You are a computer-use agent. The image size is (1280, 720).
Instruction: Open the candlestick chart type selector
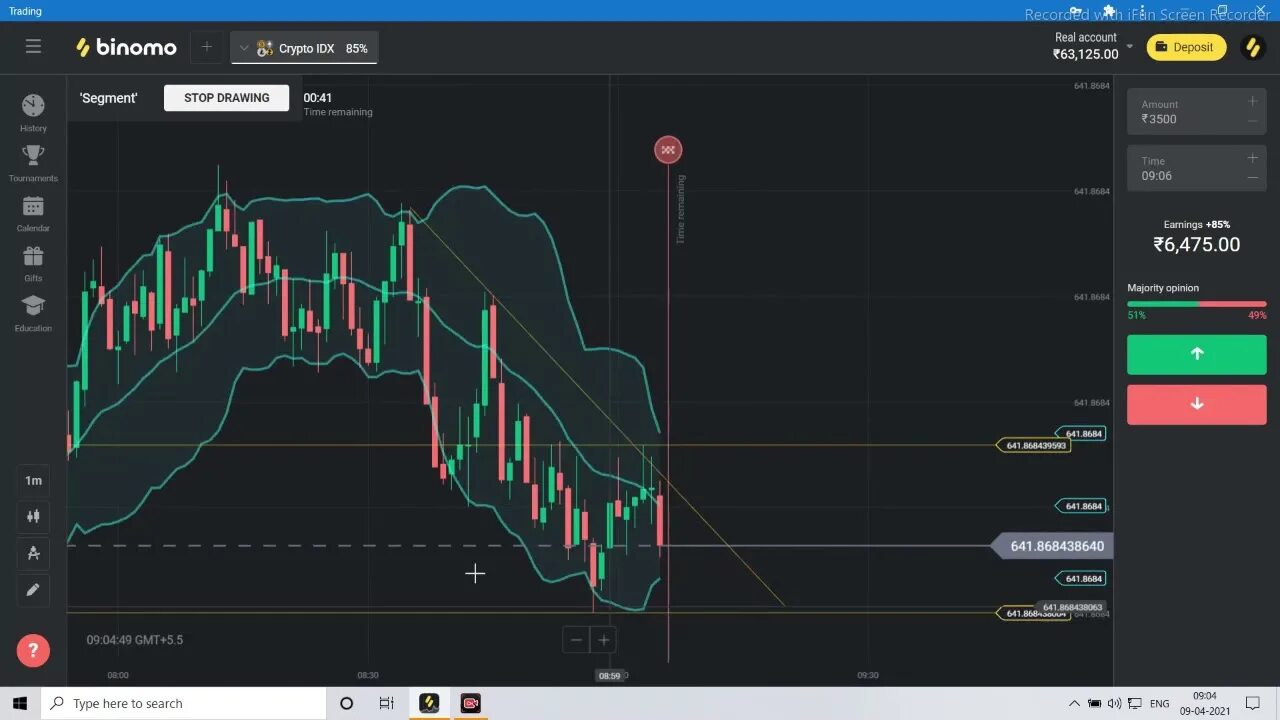(33, 517)
